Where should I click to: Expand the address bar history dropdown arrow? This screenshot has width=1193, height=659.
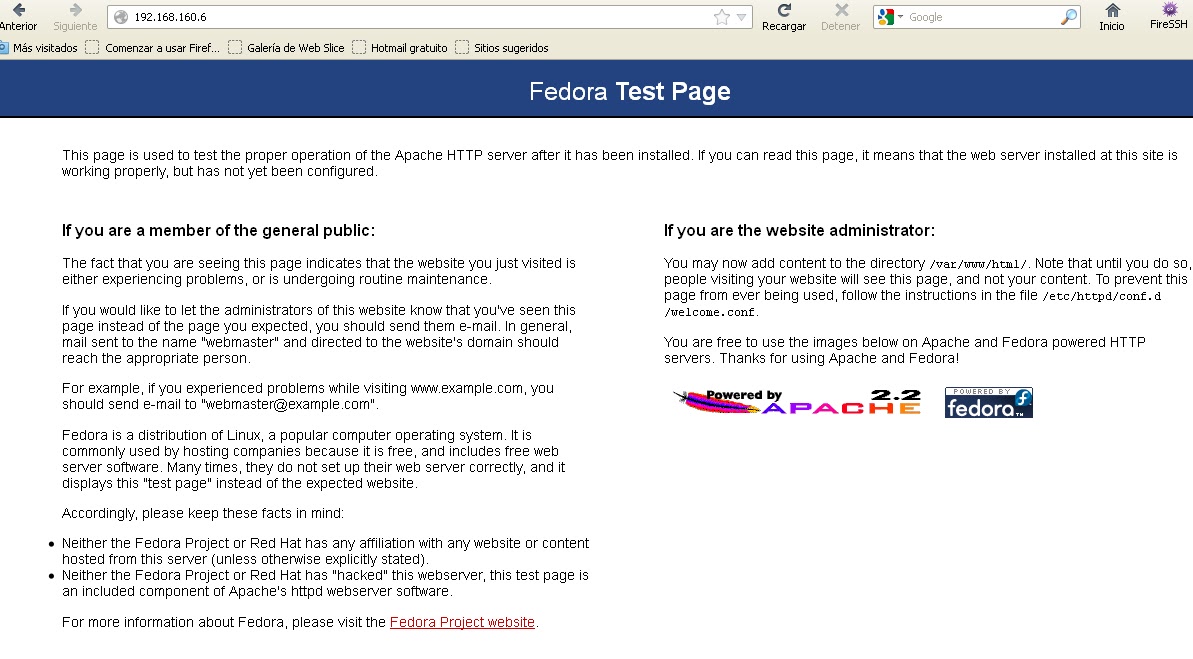click(x=741, y=17)
